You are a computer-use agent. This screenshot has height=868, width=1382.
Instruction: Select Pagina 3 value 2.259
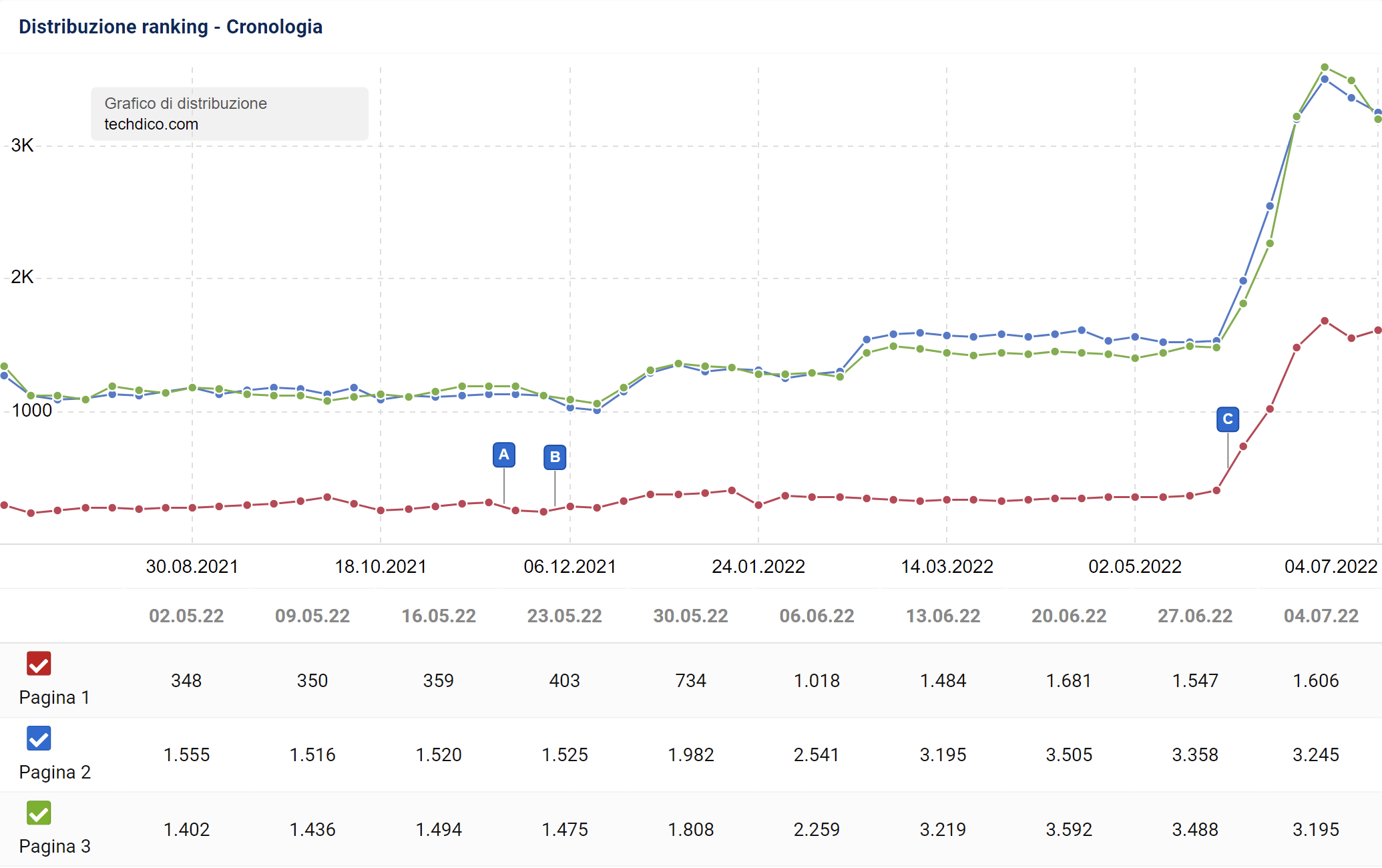(x=817, y=829)
